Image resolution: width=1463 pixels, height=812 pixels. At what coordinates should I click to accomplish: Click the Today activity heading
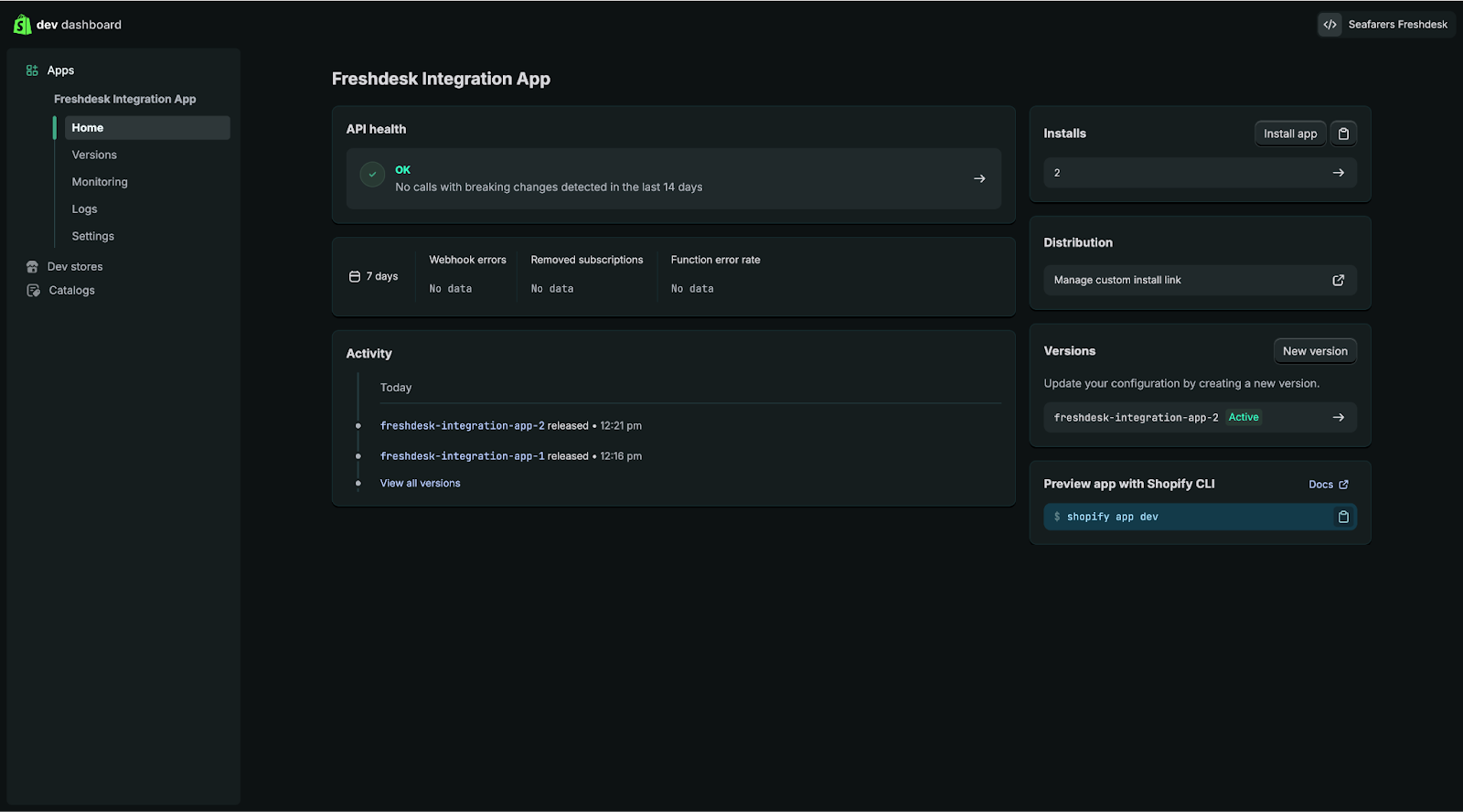[x=396, y=388]
